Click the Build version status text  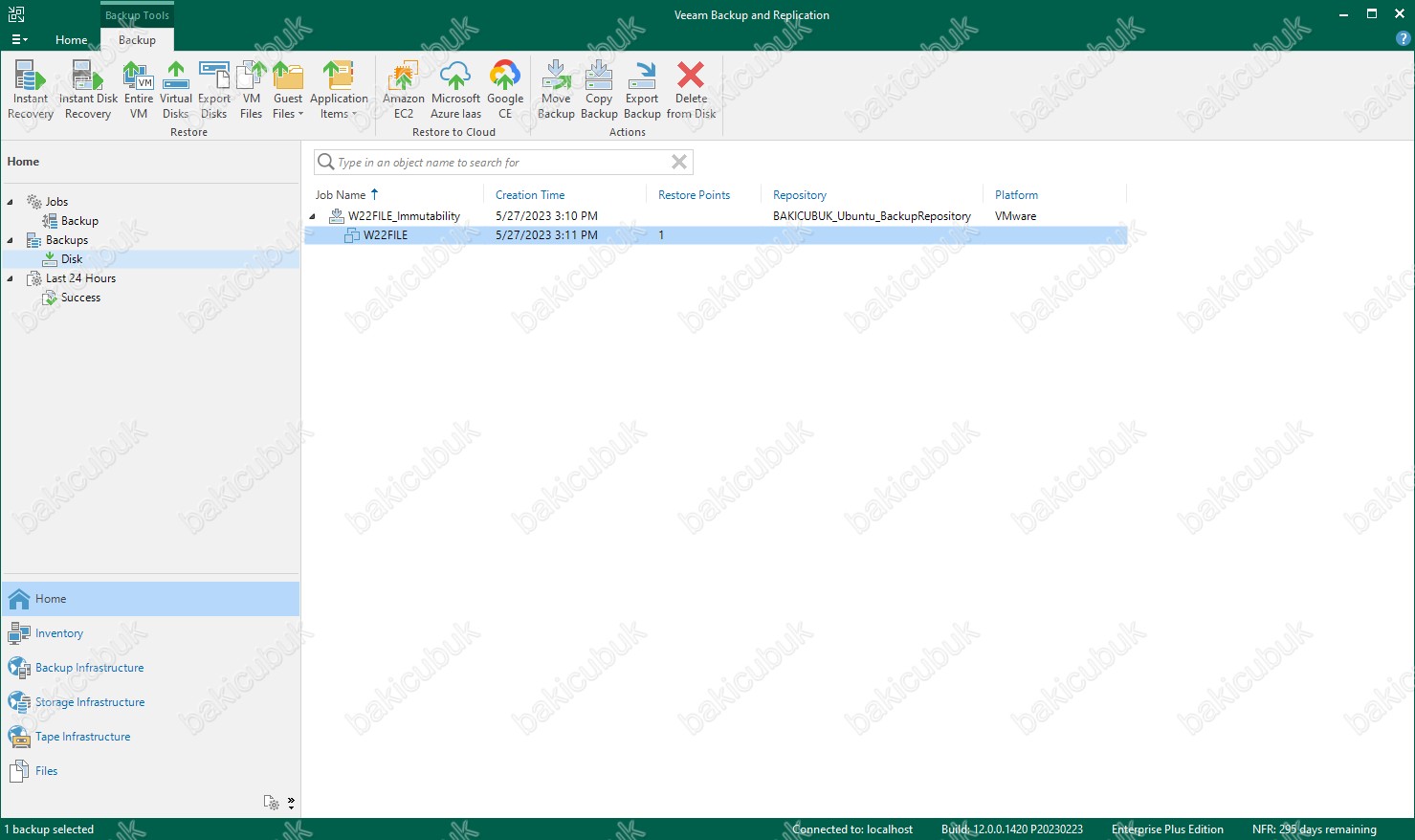[1012, 829]
